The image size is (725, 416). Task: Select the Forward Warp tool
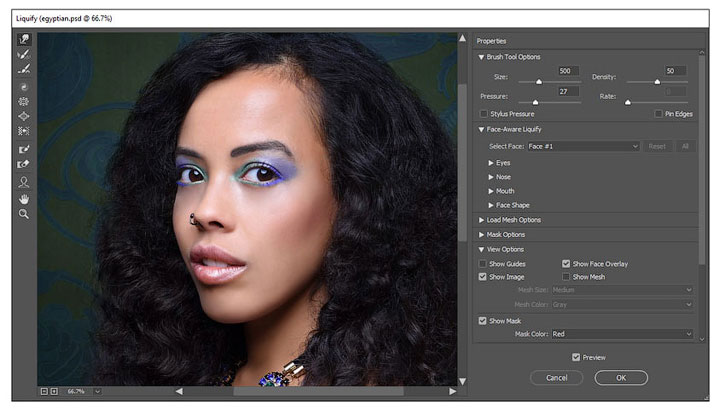(23, 39)
